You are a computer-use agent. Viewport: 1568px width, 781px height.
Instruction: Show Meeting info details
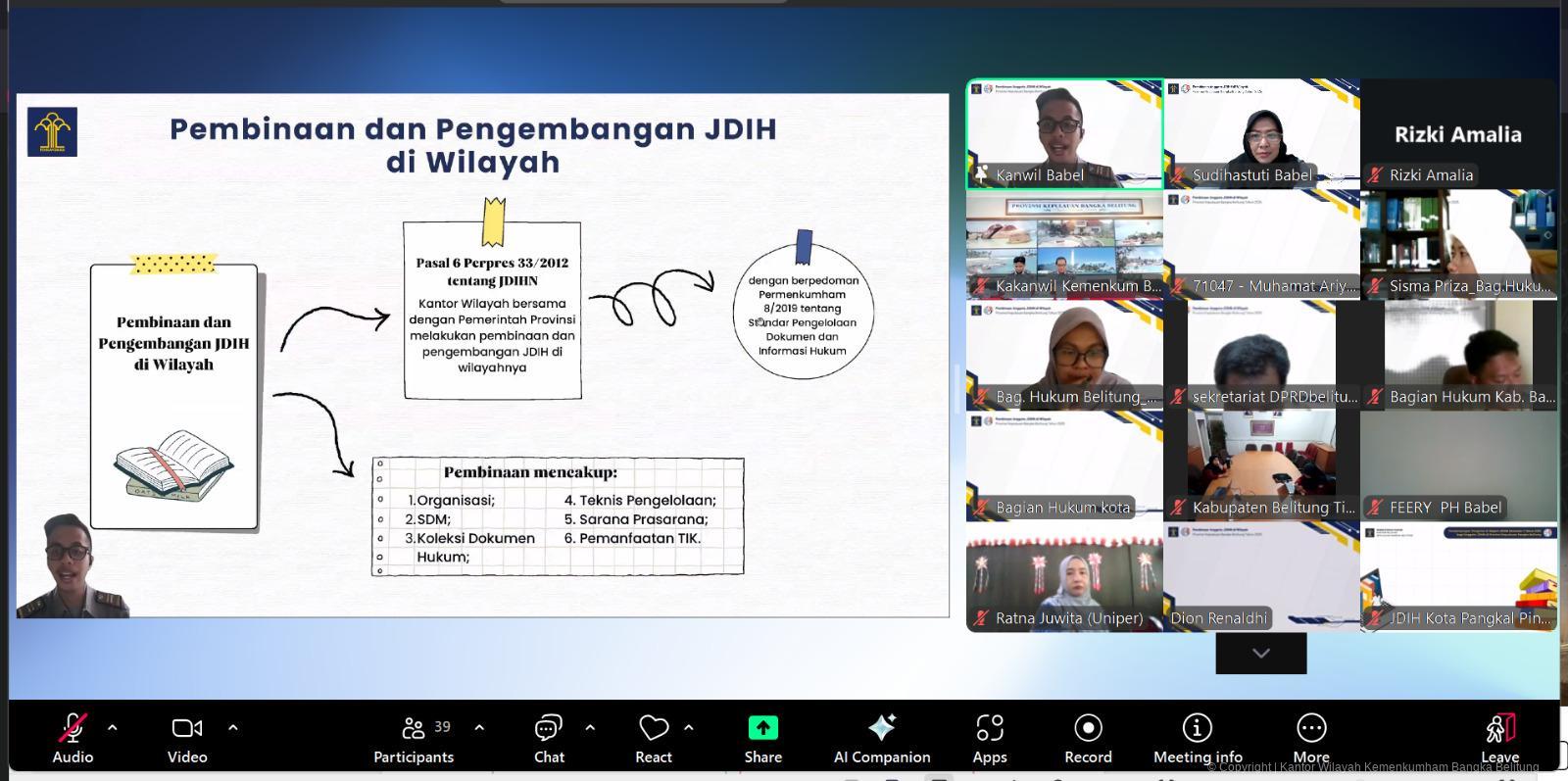[x=1197, y=737]
